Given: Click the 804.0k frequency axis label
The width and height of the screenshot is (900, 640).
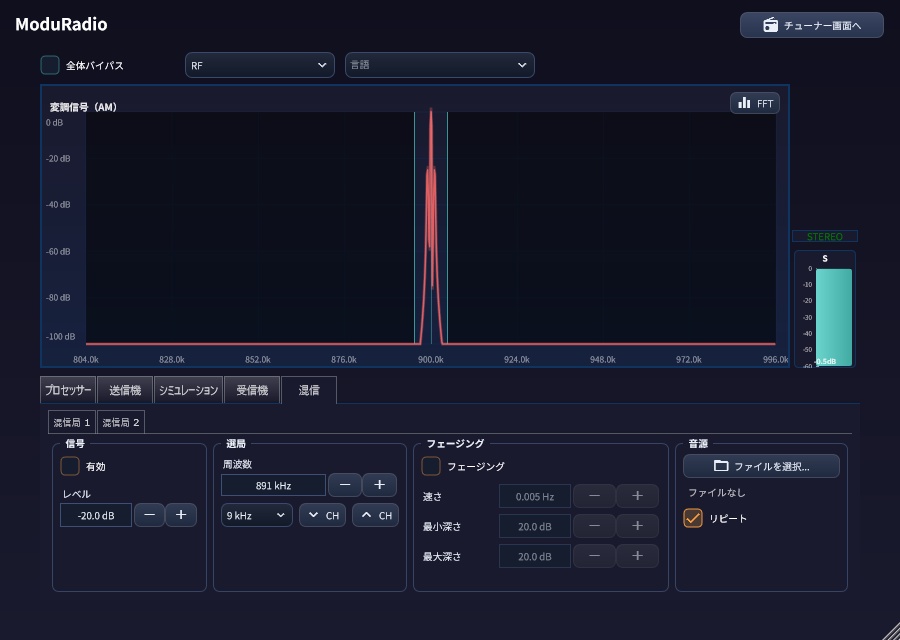Looking at the screenshot, I should [x=86, y=359].
